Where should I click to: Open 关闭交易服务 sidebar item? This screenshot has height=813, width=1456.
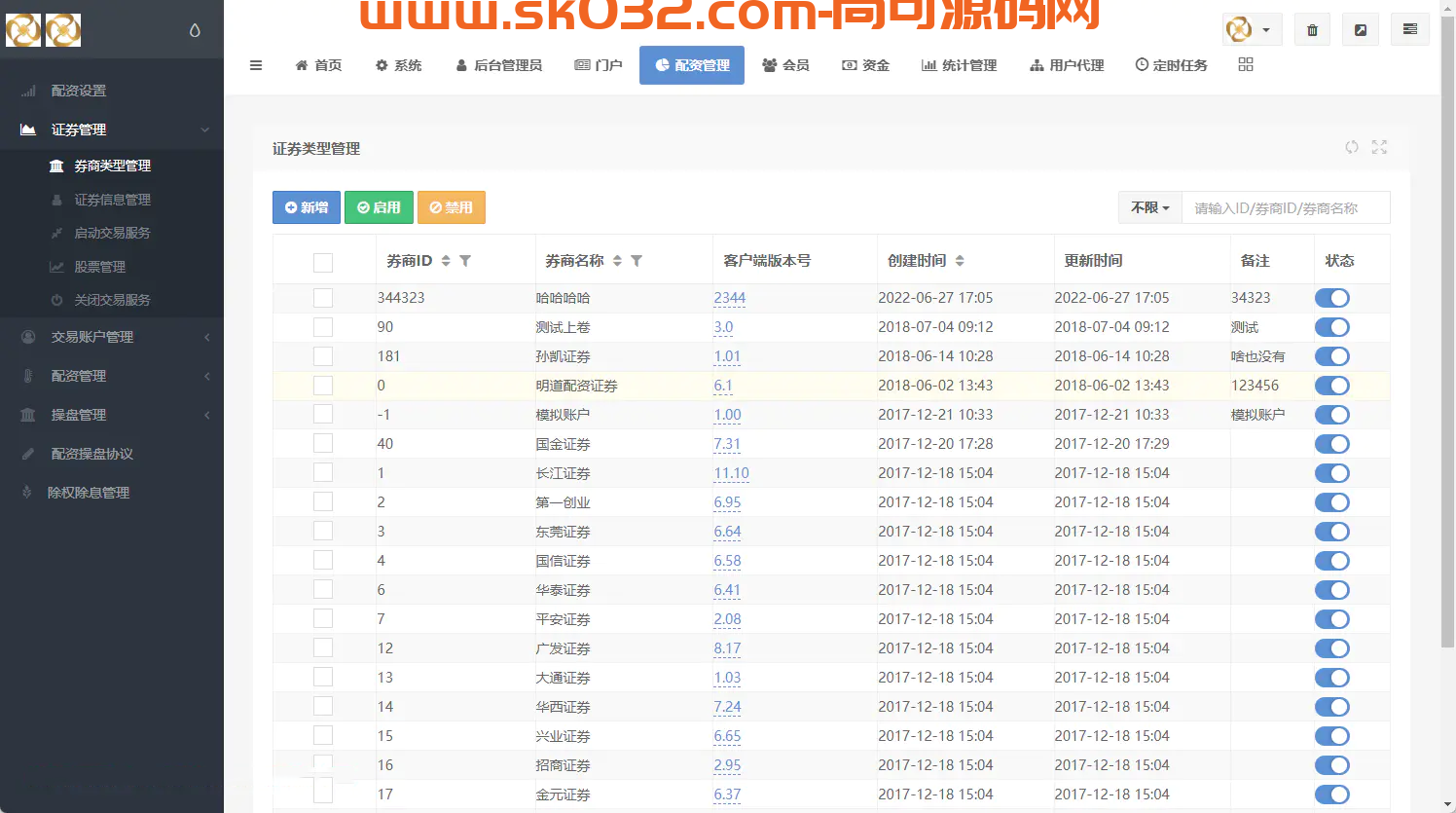(112, 300)
